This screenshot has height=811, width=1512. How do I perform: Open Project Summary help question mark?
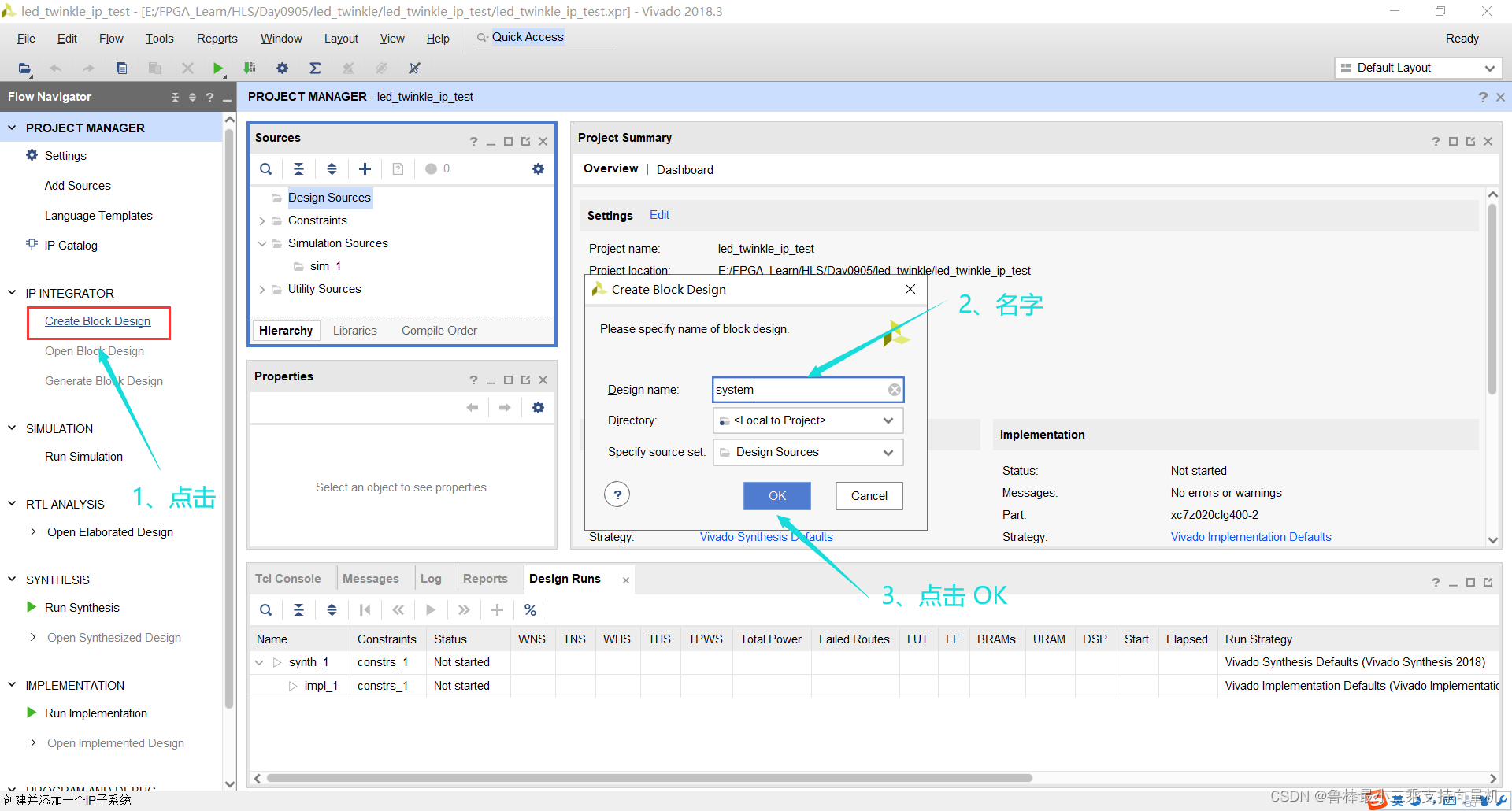1436,141
